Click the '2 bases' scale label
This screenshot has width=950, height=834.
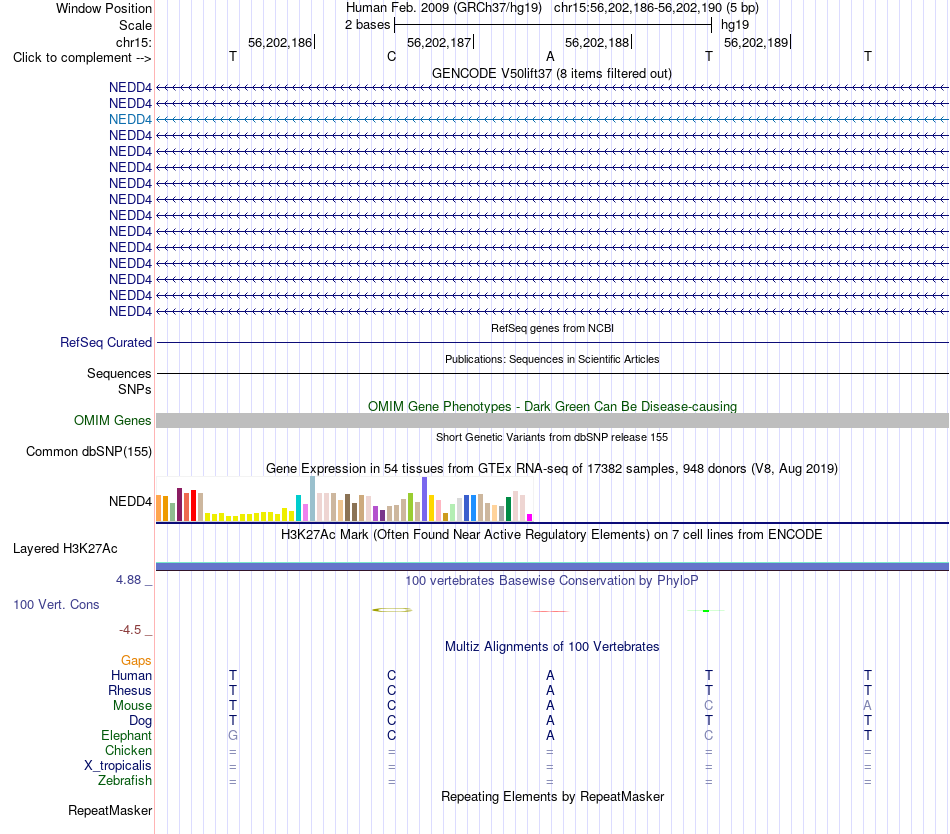[x=367, y=25]
